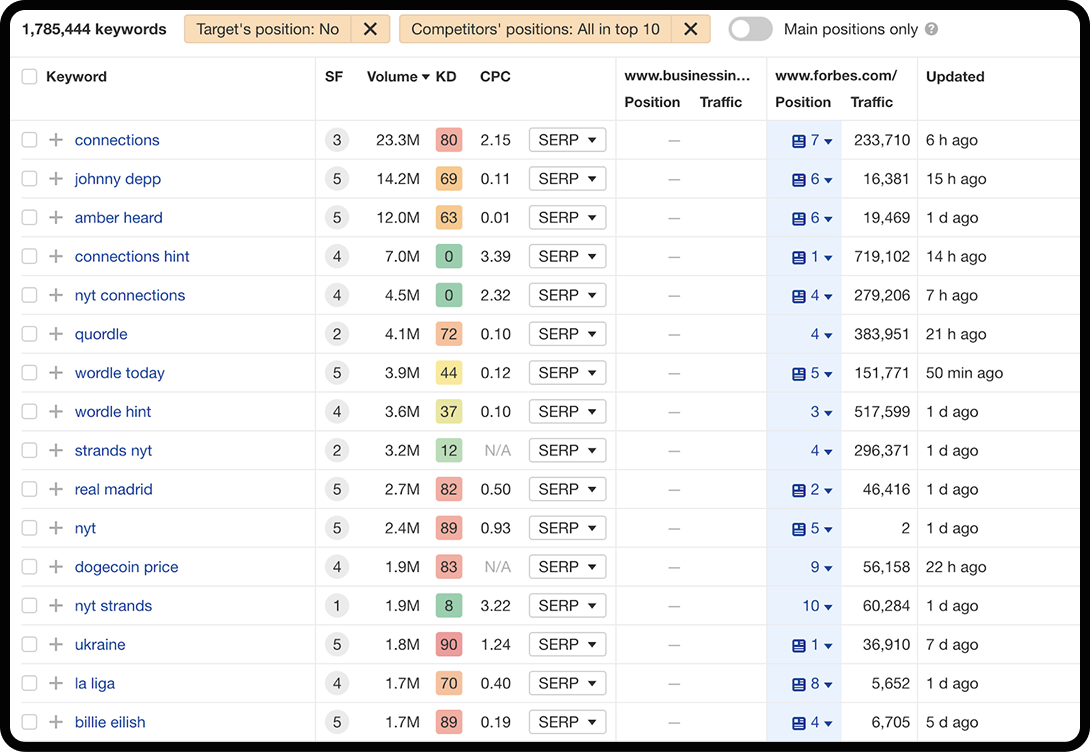Click the red KD 89 badge for 'nyt'

tap(448, 528)
